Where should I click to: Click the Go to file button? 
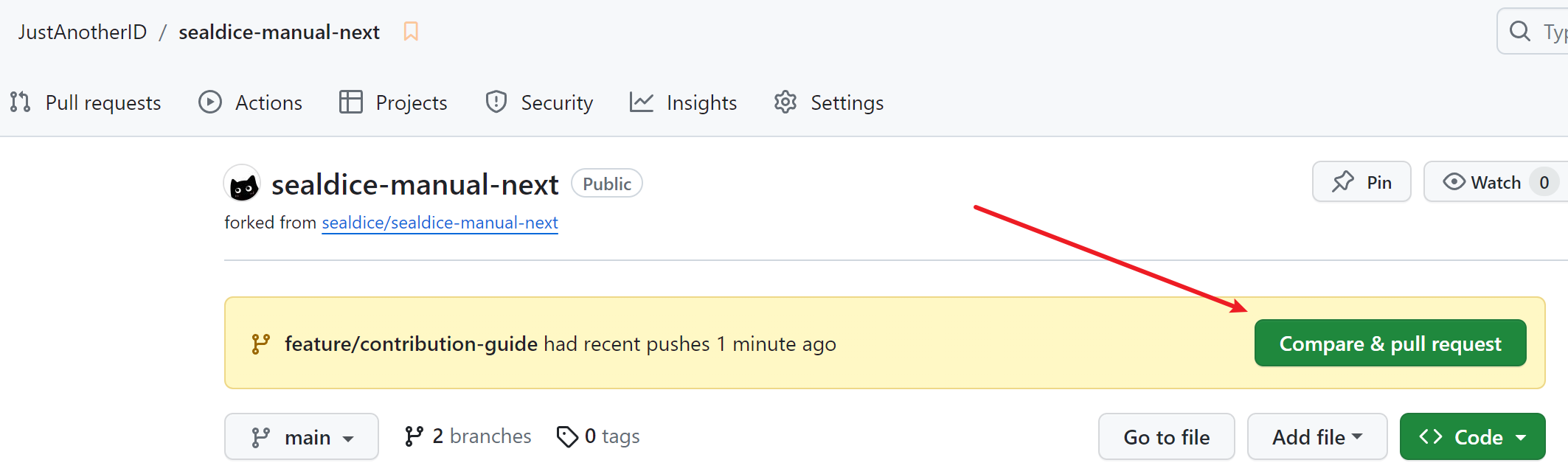pyautogui.click(x=1166, y=437)
